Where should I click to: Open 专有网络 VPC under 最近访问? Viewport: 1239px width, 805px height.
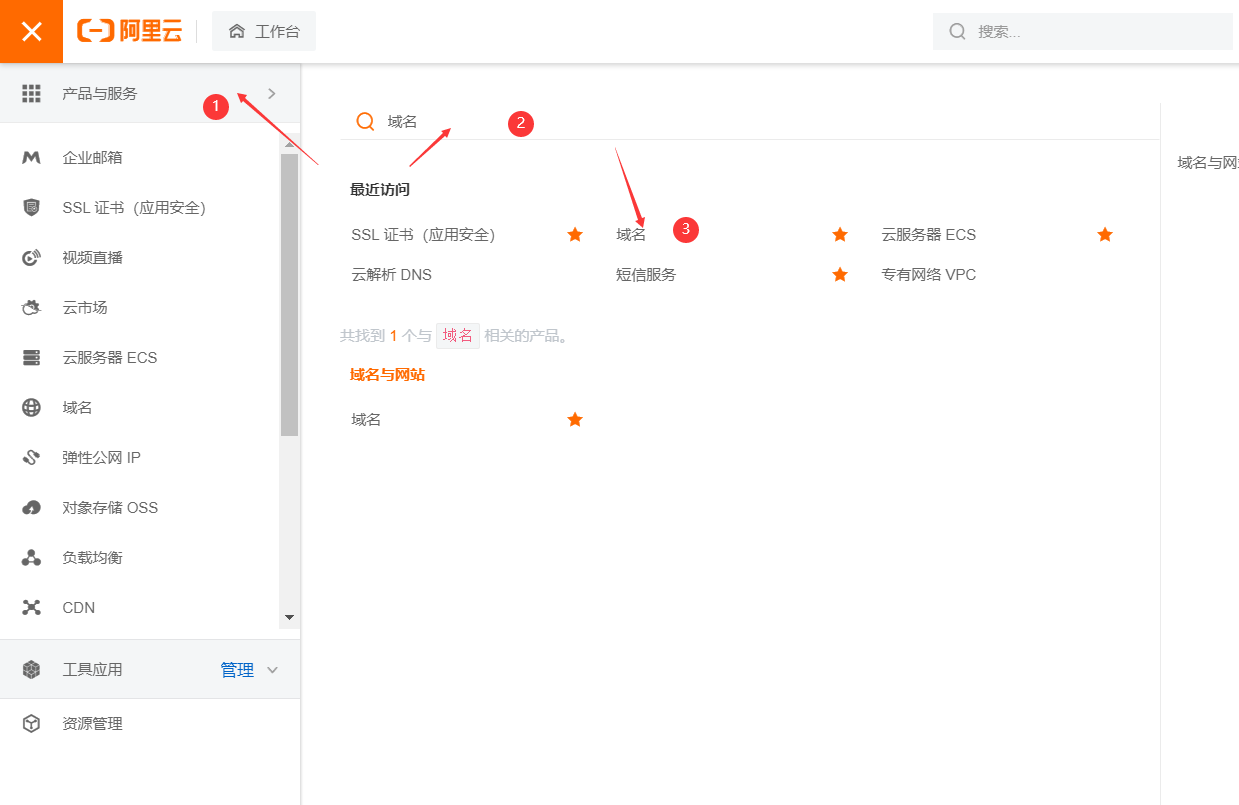928,275
